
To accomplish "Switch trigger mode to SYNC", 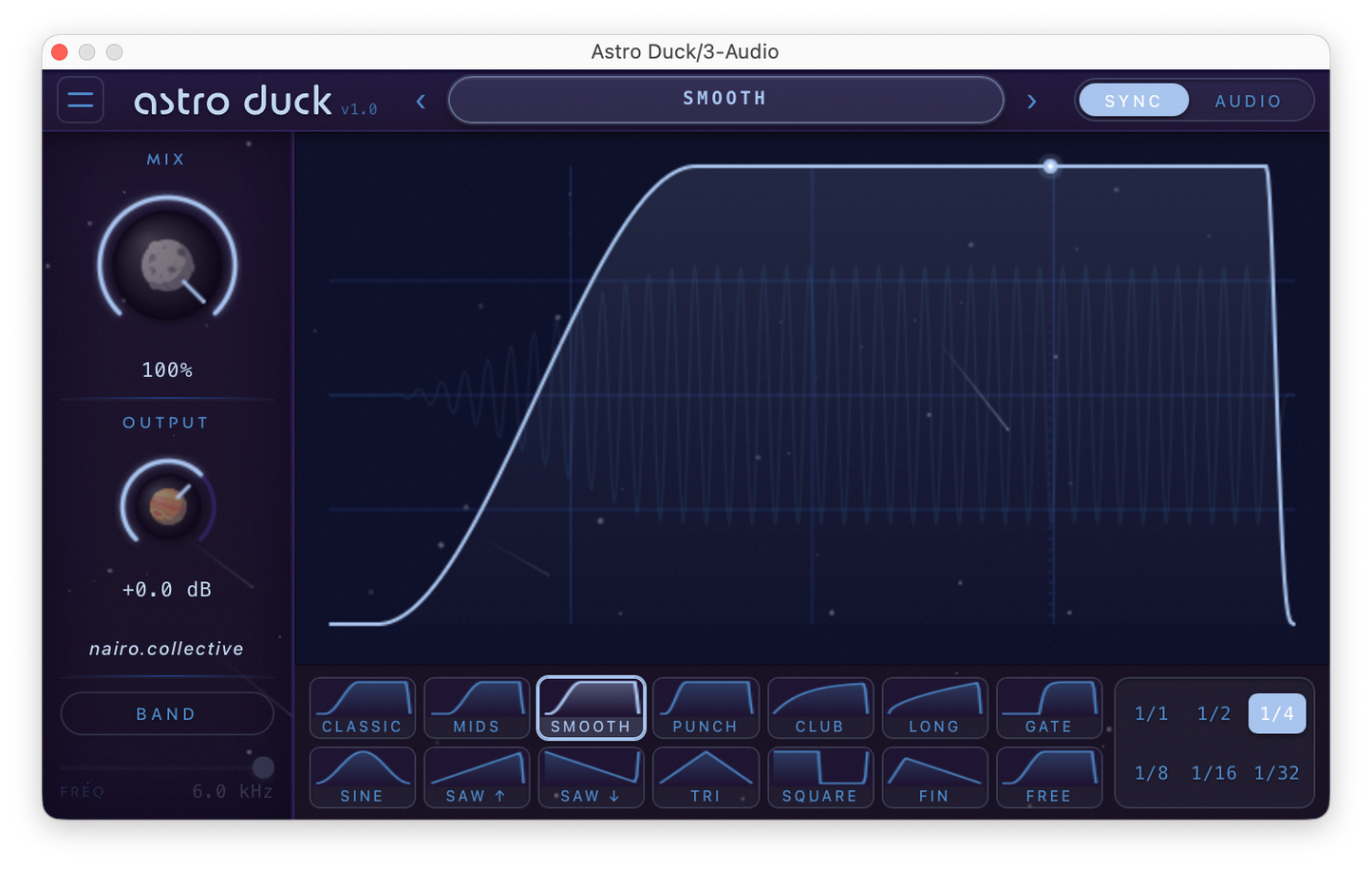I will click(1134, 101).
